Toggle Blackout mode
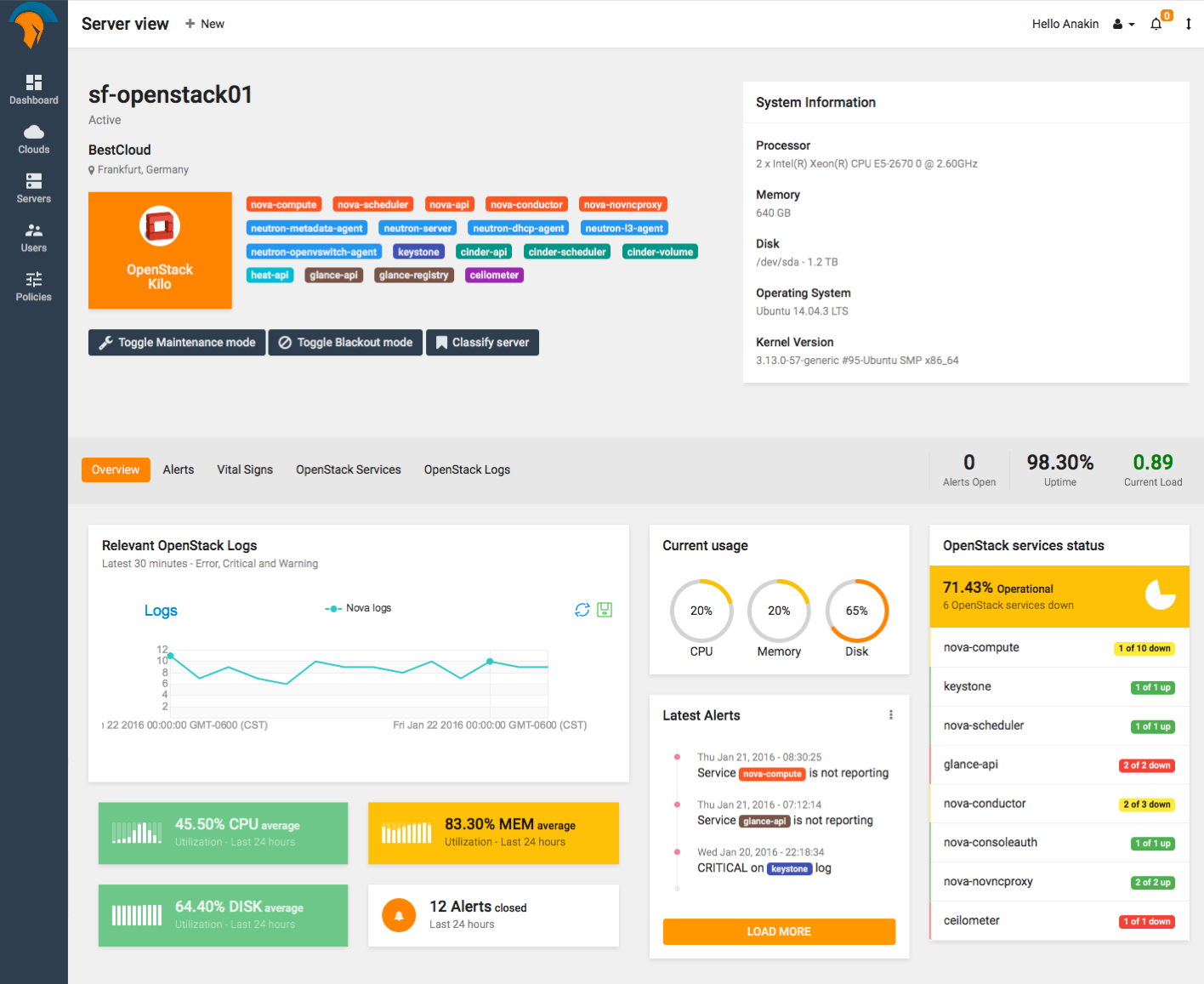The width and height of the screenshot is (1204, 984). click(345, 342)
